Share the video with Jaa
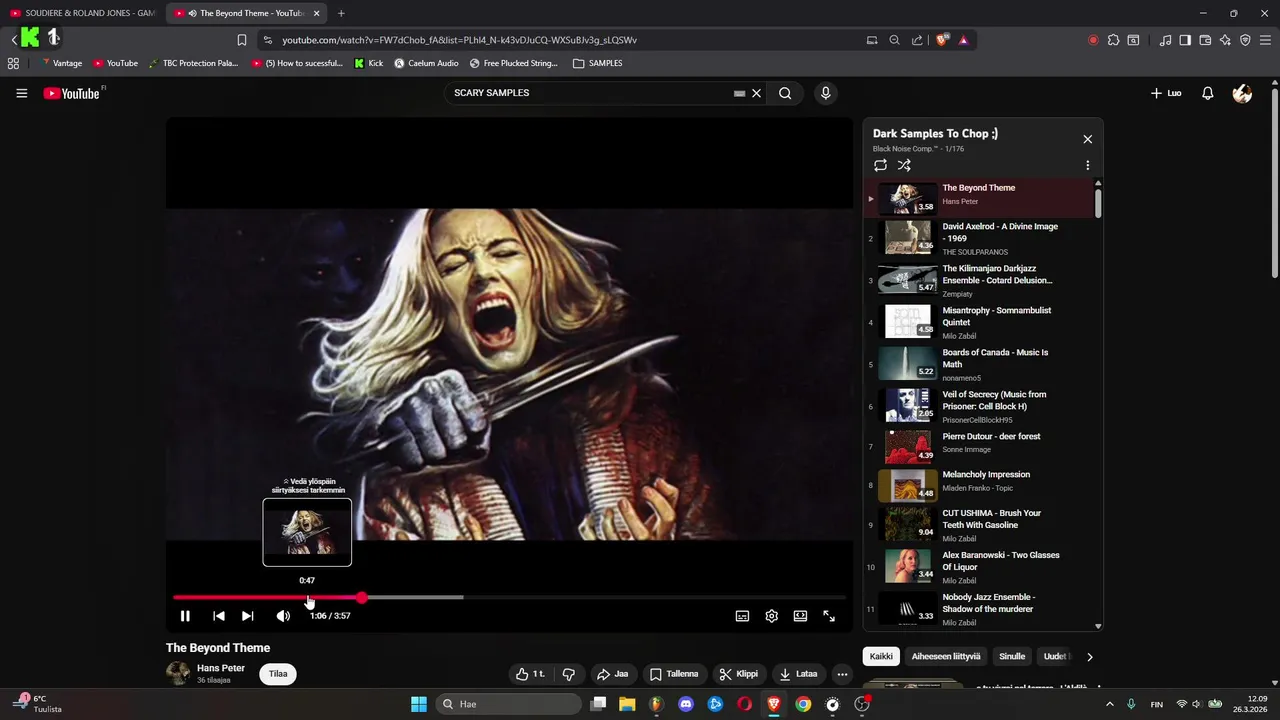Image resolution: width=1280 pixels, height=720 pixels. [x=612, y=674]
